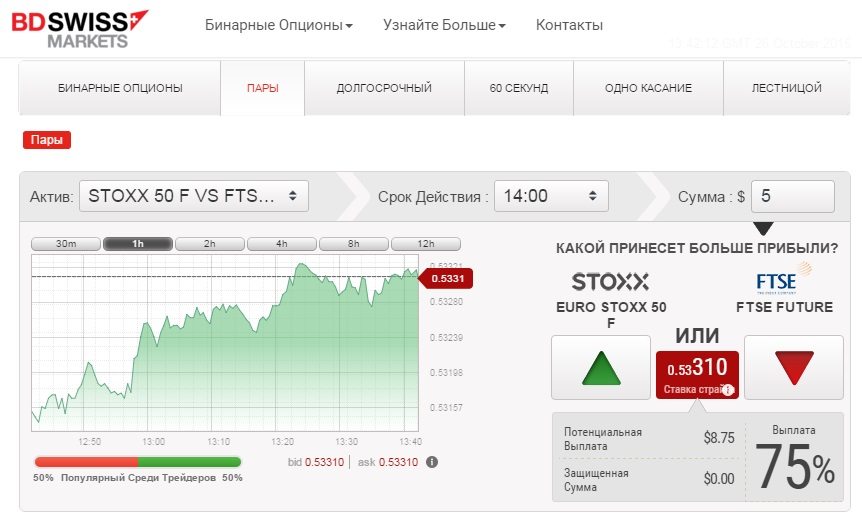Open the Актив asset dropdown
The image size is (862, 518).
tap(194, 196)
